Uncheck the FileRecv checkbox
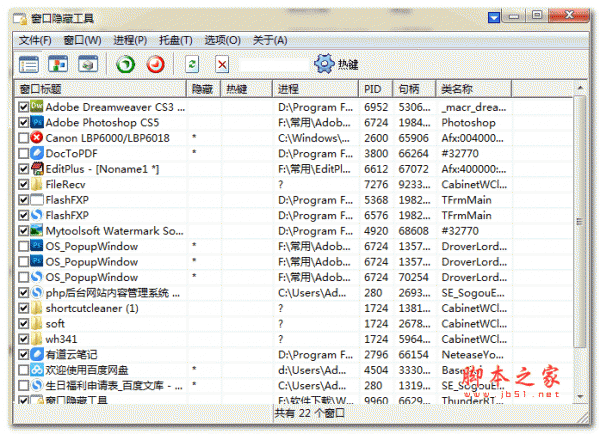Screen dimensions: 600x434 coord(23,184)
